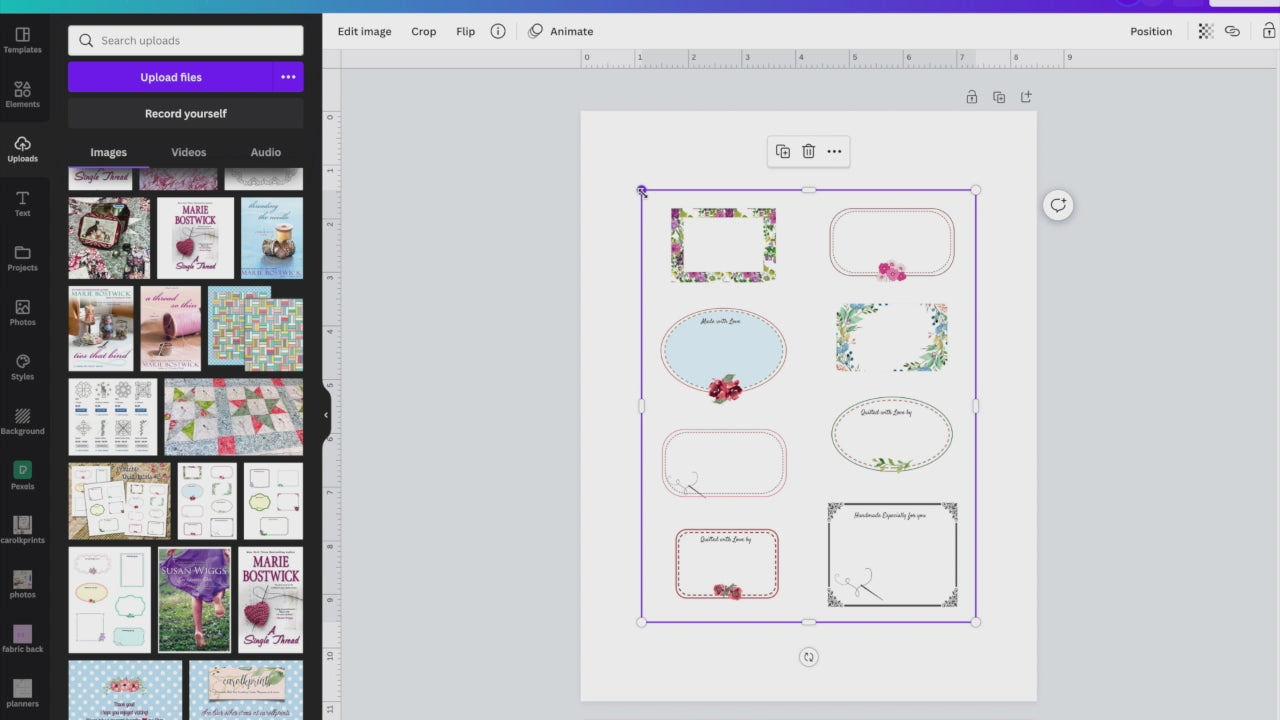The height and width of the screenshot is (720, 1280).
Task: Open the Photos sidebar tab
Action: click(x=22, y=313)
